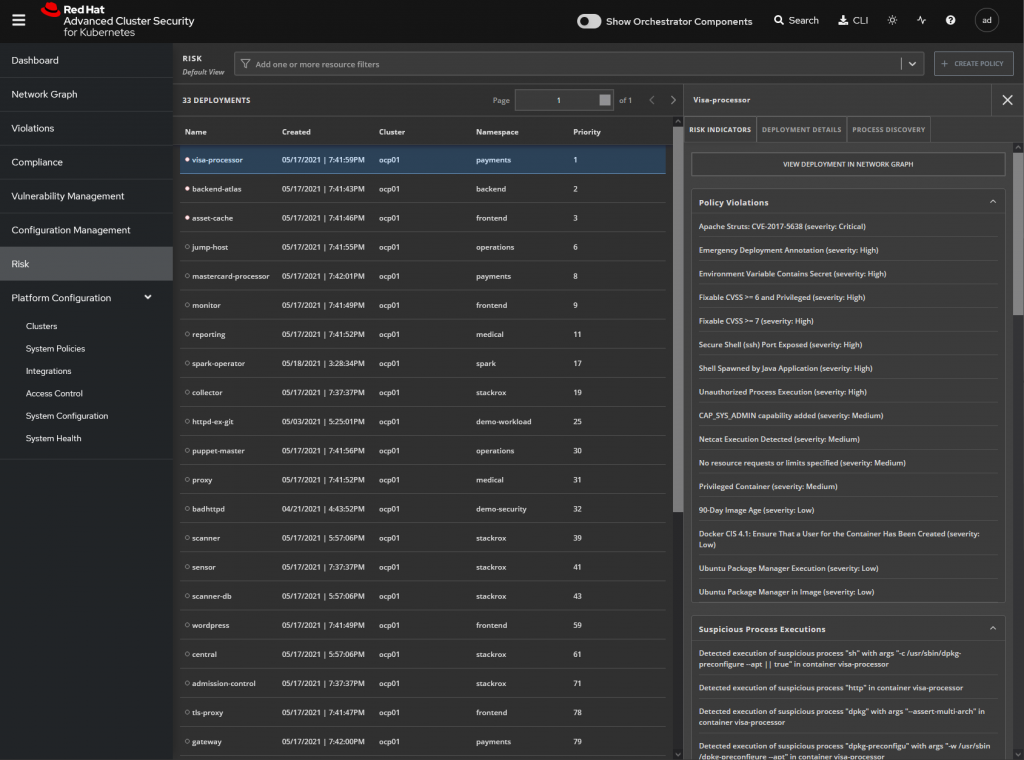Open the Search tool in header
1024x760 pixels.
pos(796,20)
